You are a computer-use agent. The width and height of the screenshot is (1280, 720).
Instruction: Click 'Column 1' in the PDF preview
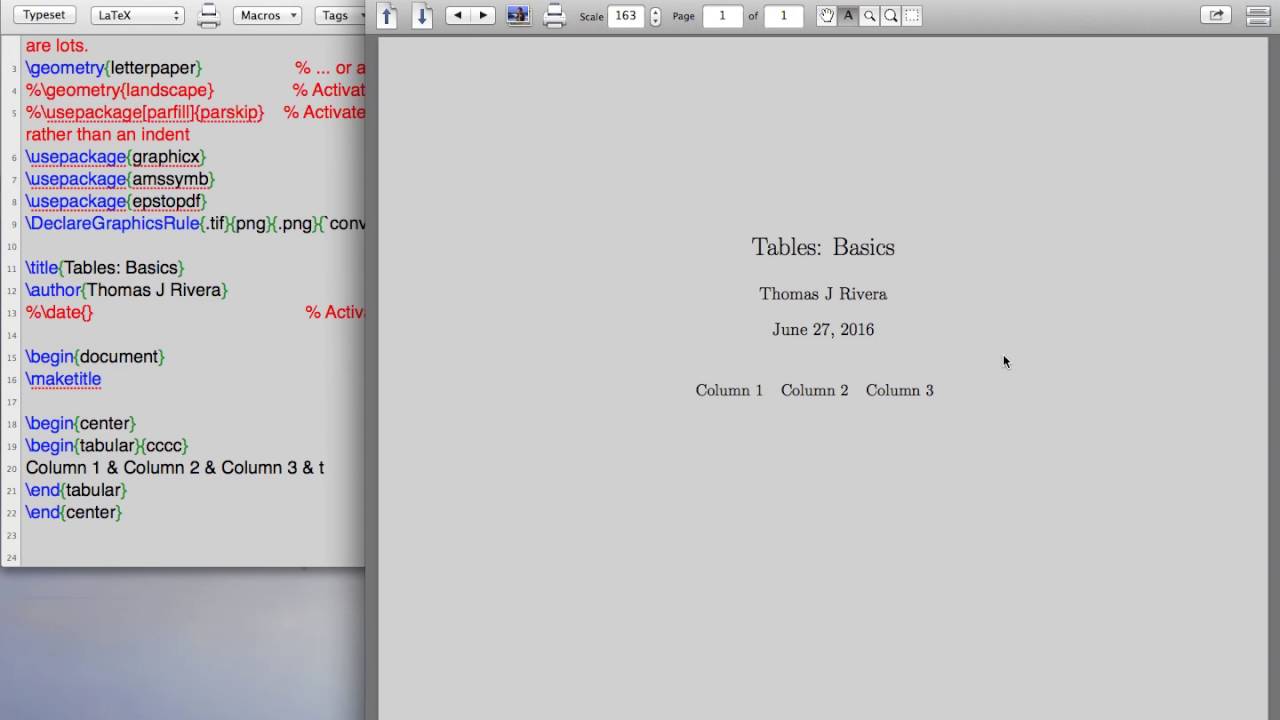729,391
